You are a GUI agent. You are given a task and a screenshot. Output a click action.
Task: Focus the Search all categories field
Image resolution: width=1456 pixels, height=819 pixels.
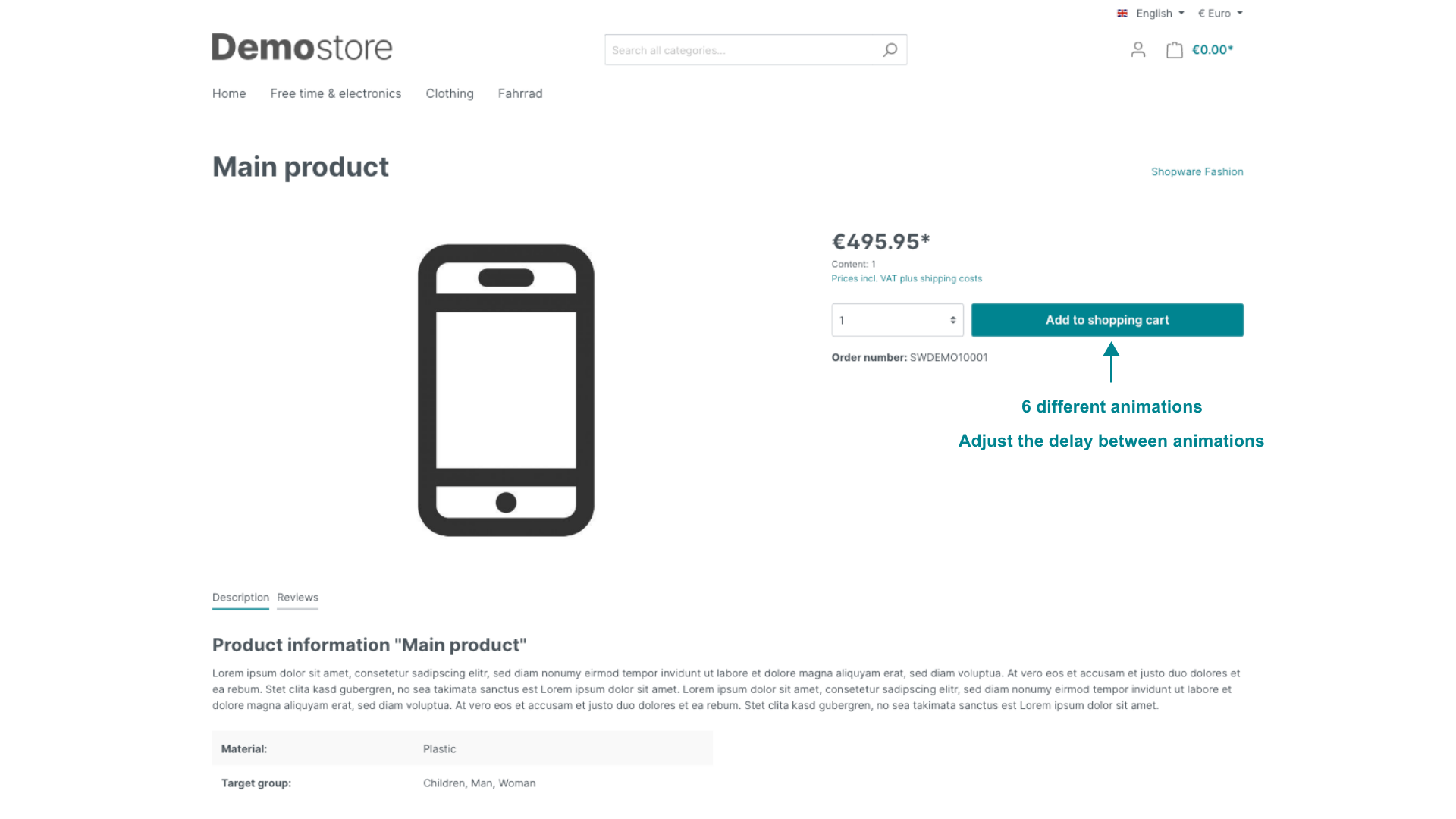pyautogui.click(x=739, y=50)
